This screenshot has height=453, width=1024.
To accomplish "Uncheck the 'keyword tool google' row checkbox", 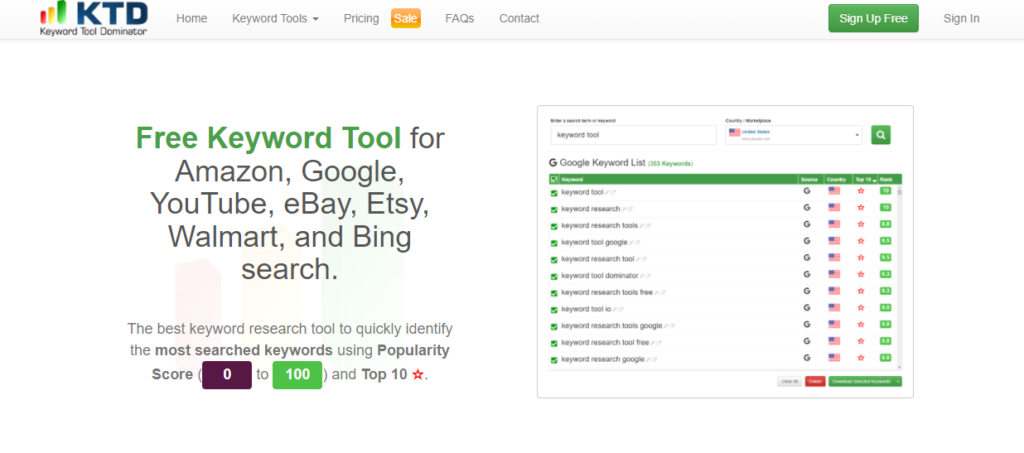I will 554,243.
